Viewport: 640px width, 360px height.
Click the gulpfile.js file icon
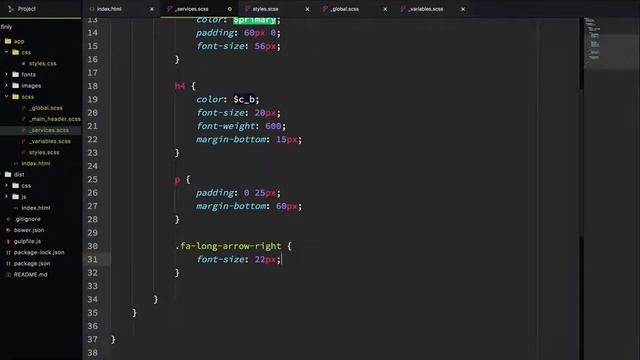[x=8, y=241]
